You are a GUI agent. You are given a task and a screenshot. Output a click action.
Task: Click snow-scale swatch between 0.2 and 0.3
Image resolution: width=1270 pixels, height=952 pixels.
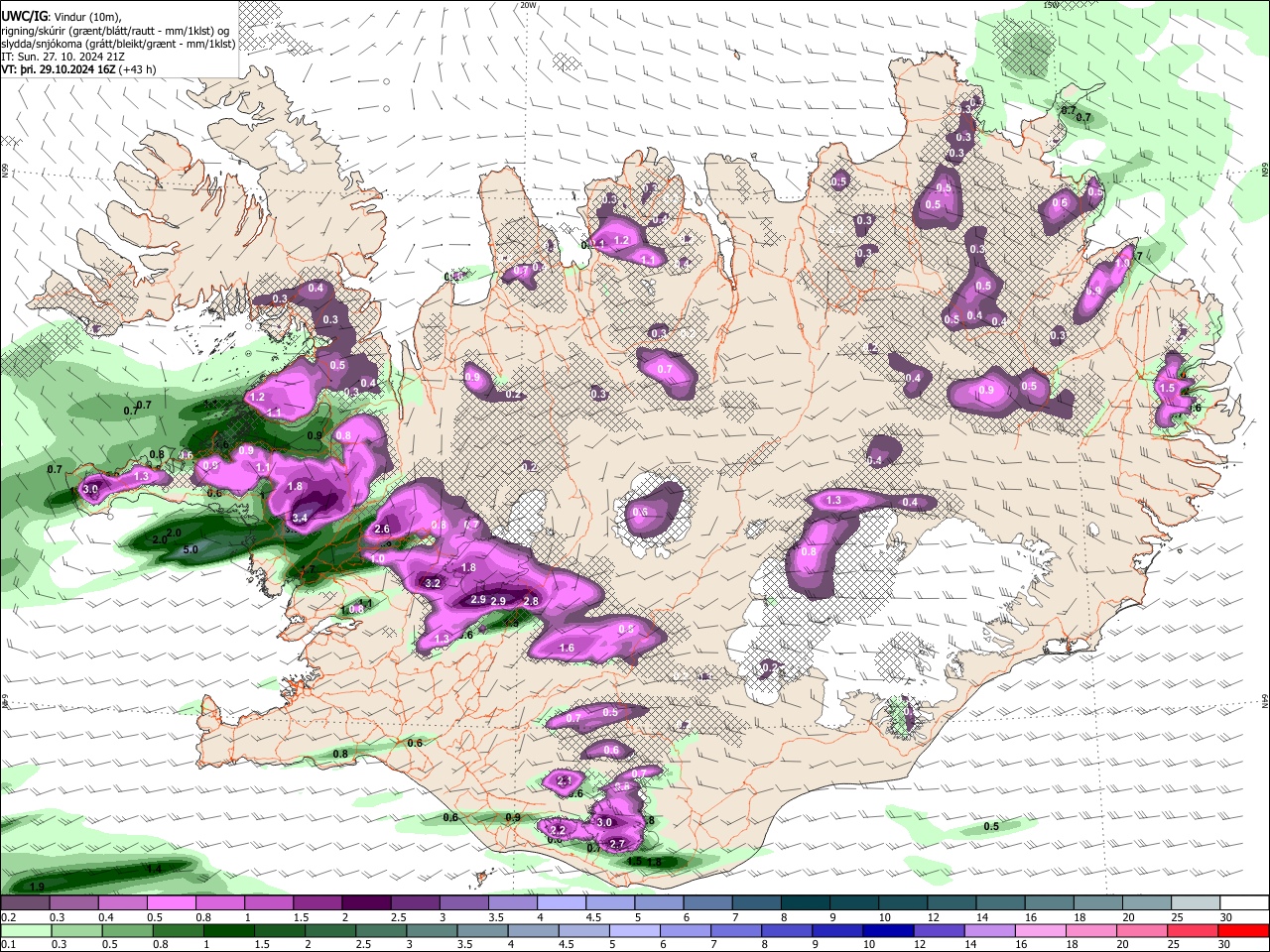click(25, 903)
